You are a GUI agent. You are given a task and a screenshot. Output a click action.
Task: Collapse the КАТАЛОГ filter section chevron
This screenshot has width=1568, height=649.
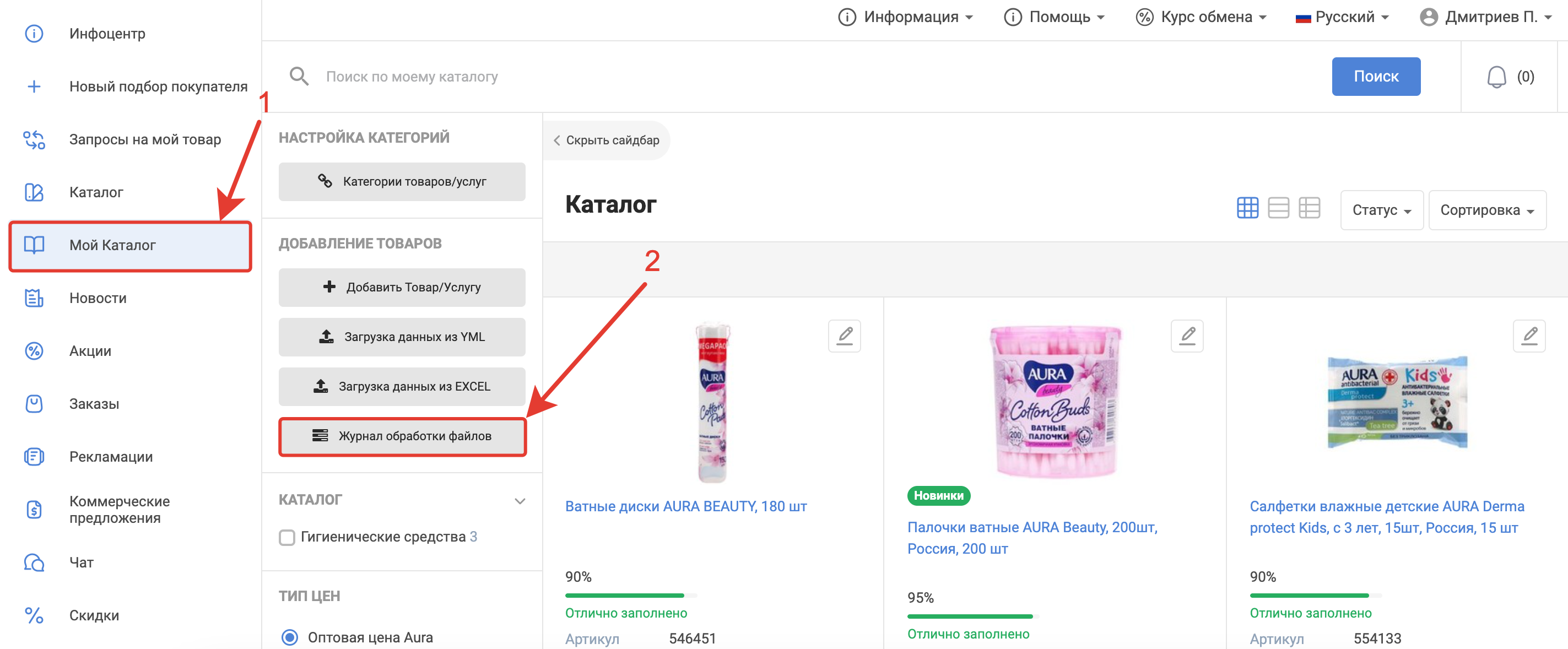(519, 500)
